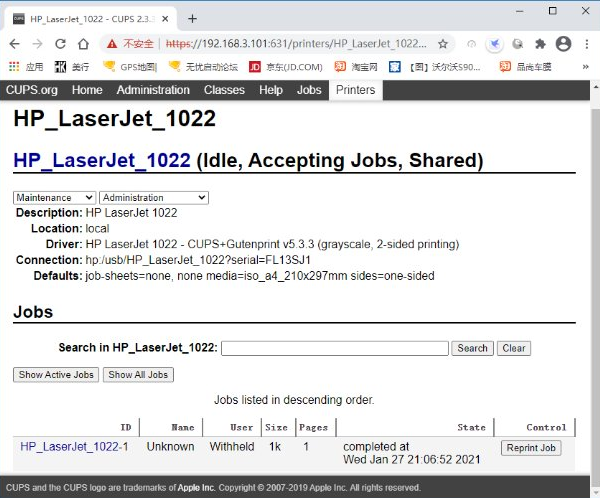
Task: Click the Pages column header
Action: pos(313,427)
